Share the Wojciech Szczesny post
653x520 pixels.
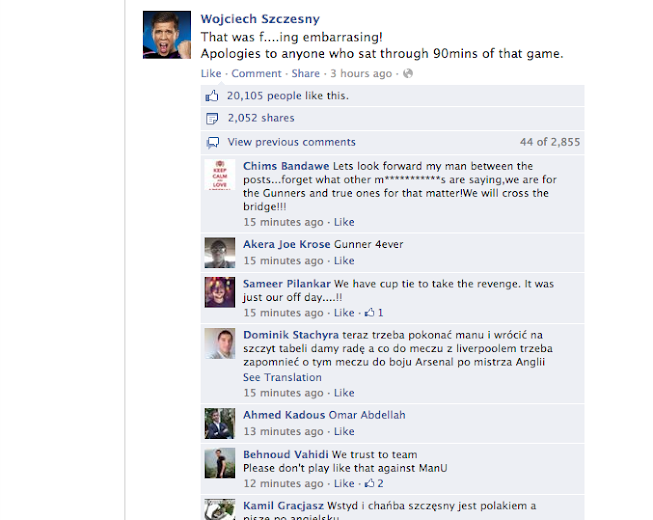point(305,73)
